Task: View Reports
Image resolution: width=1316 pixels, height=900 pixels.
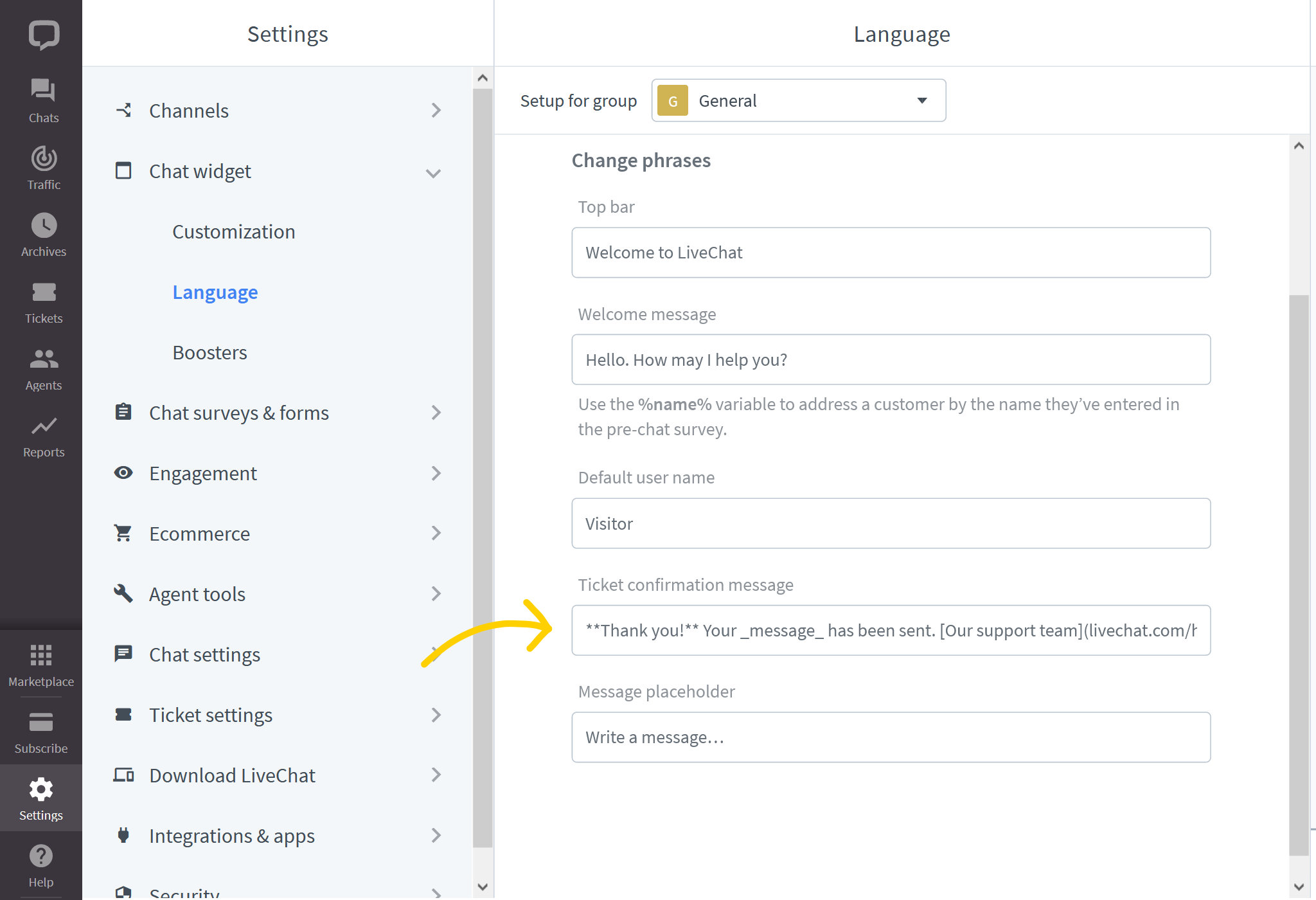Action: 42,433
